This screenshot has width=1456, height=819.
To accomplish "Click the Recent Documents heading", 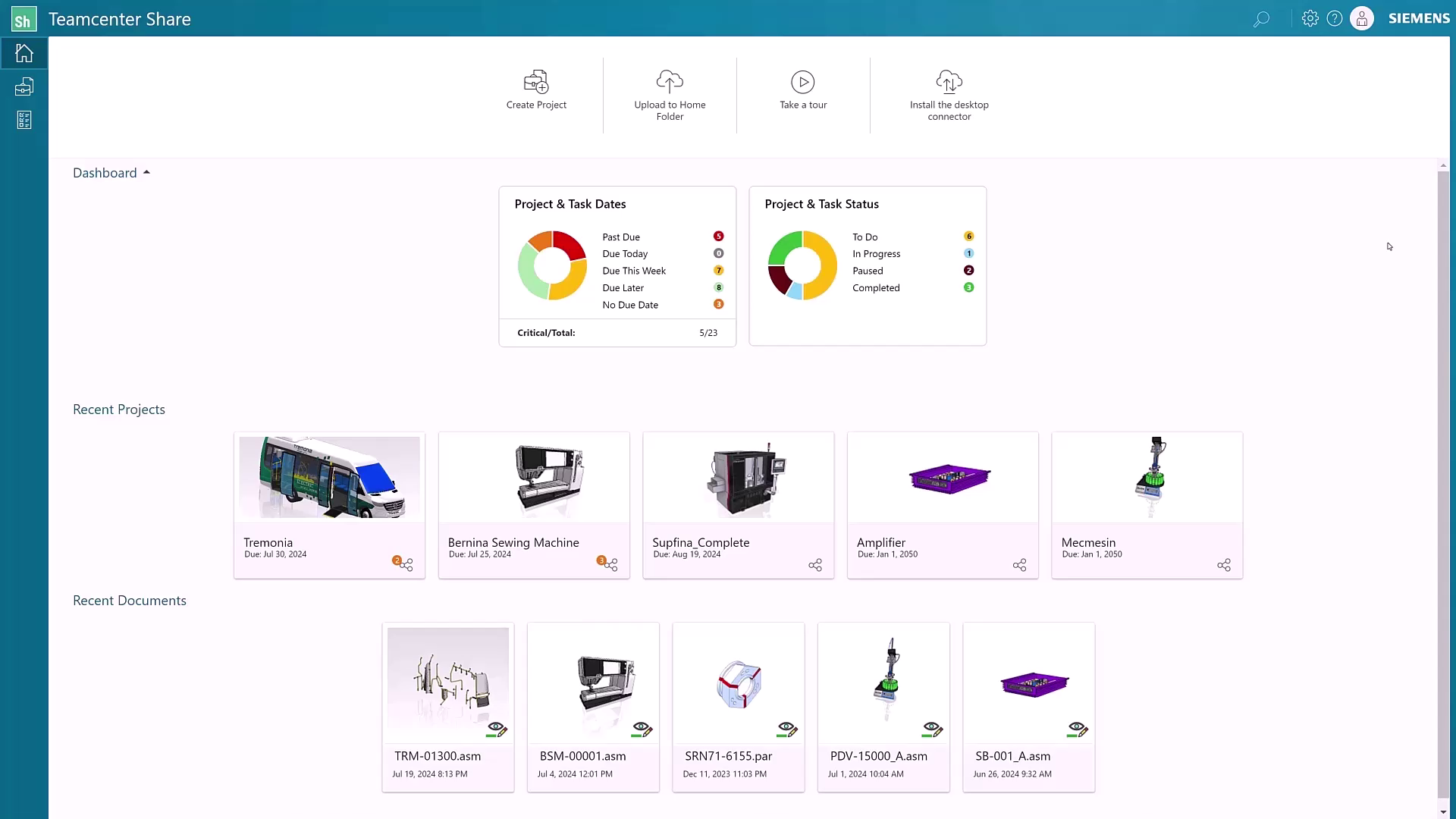I will tap(130, 601).
